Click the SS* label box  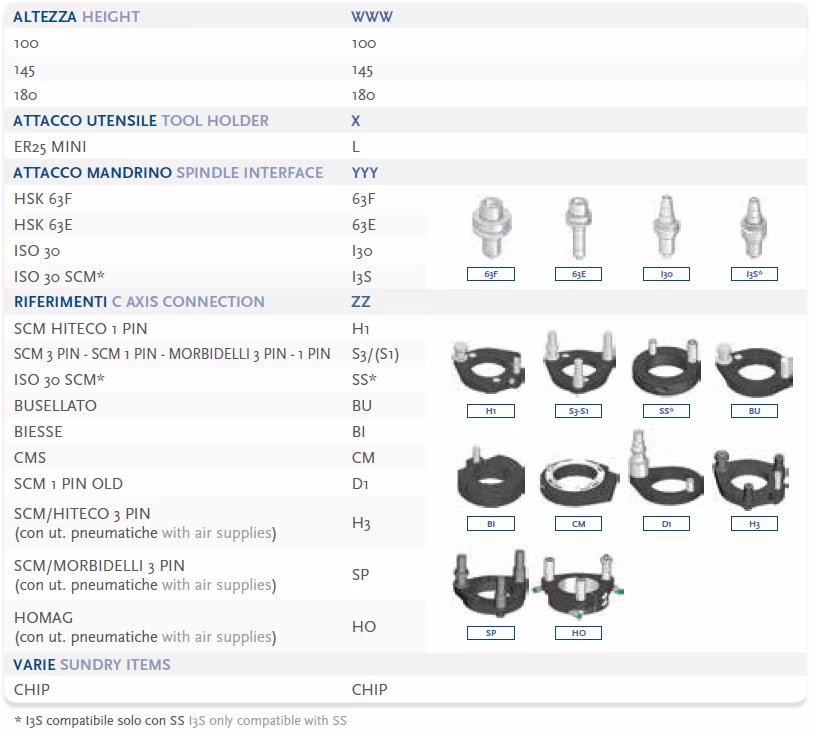pyautogui.click(x=667, y=411)
